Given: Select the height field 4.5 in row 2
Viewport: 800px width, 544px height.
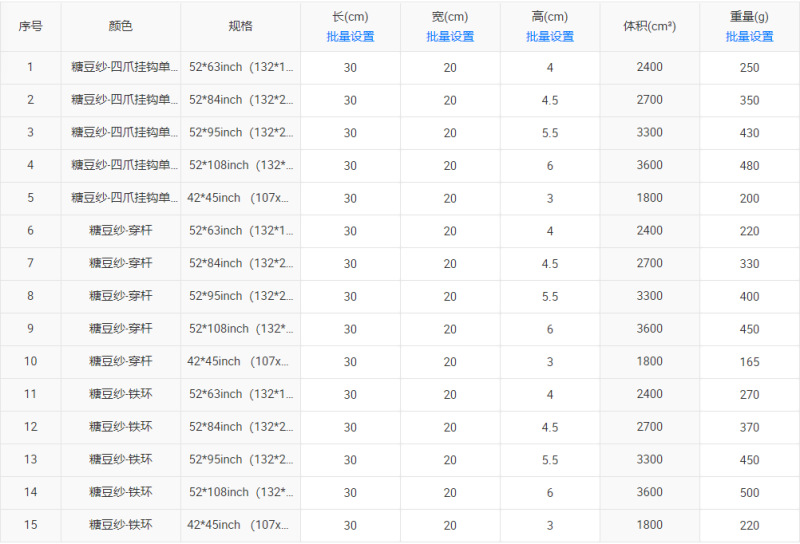Looking at the screenshot, I should coord(550,100).
